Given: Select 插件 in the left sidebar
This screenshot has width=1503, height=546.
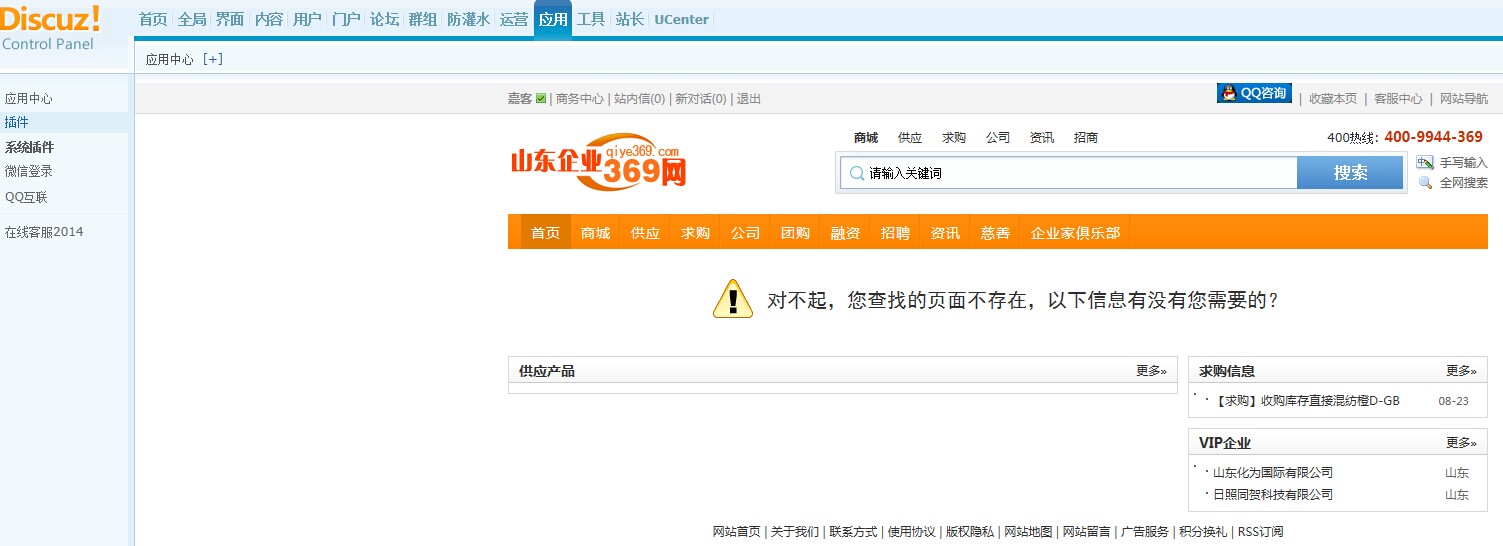Looking at the screenshot, I should tap(17, 122).
